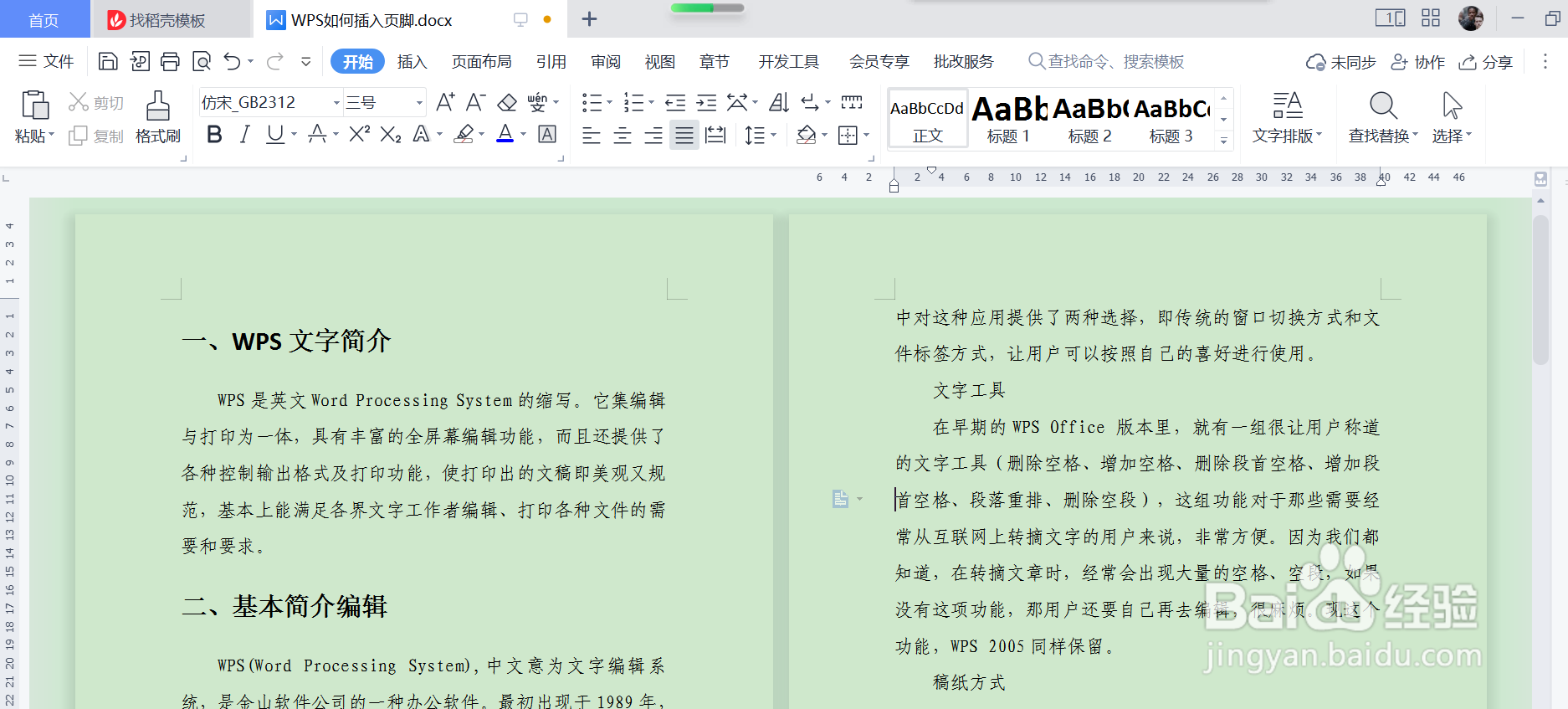Switch to the 引用 References tab
This screenshot has height=709, width=1568.
tap(551, 62)
